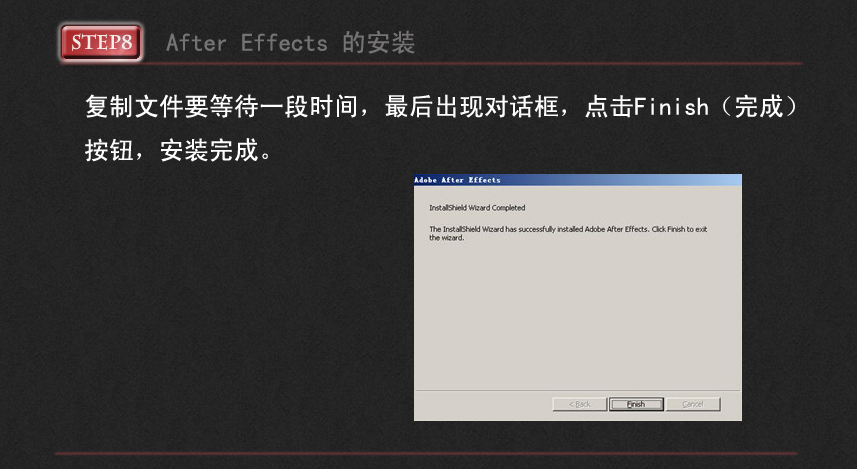
Task: Click the 'Click Finish to exit' phrase
Action: (x=679, y=229)
